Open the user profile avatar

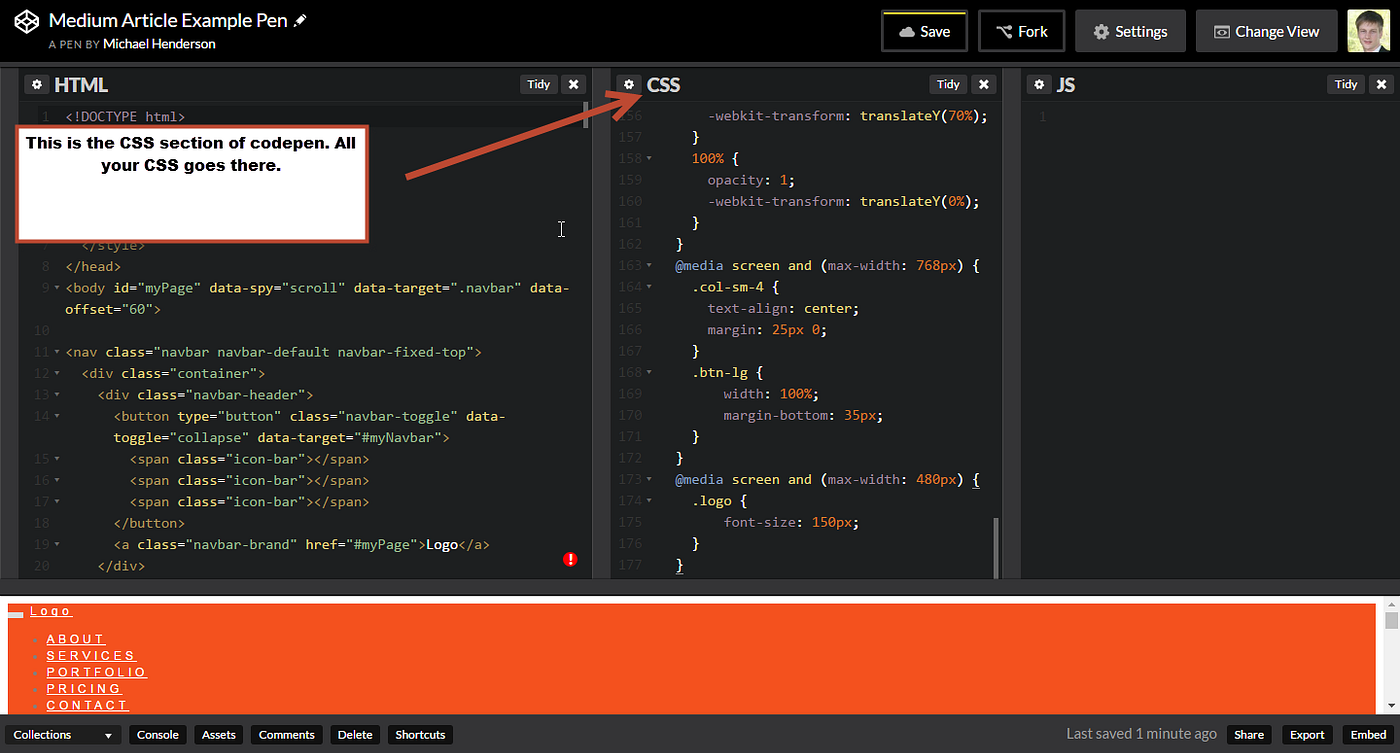[x=1368, y=31]
